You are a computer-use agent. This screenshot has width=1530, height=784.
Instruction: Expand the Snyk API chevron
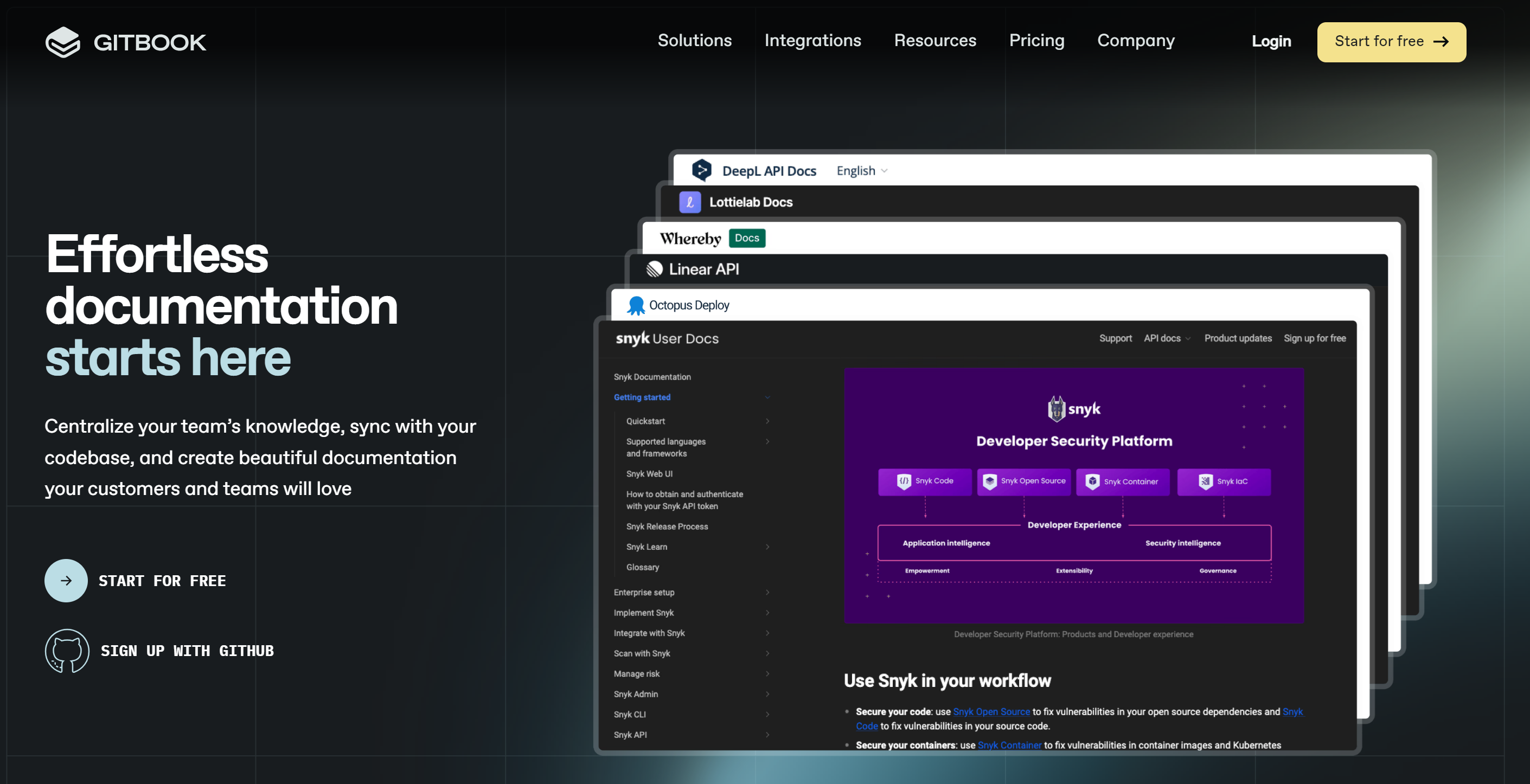click(767, 735)
